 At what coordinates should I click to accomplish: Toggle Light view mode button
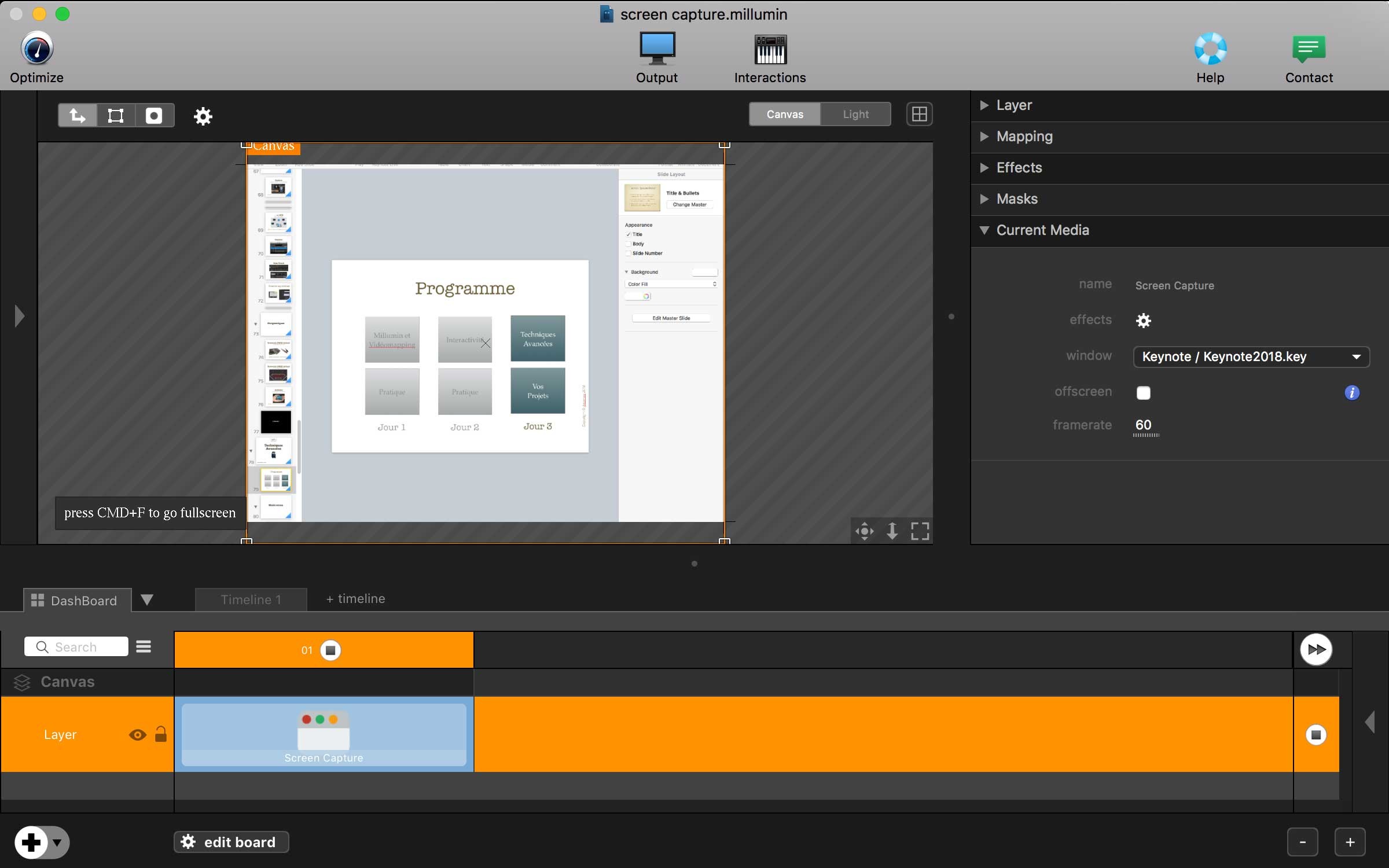[855, 114]
